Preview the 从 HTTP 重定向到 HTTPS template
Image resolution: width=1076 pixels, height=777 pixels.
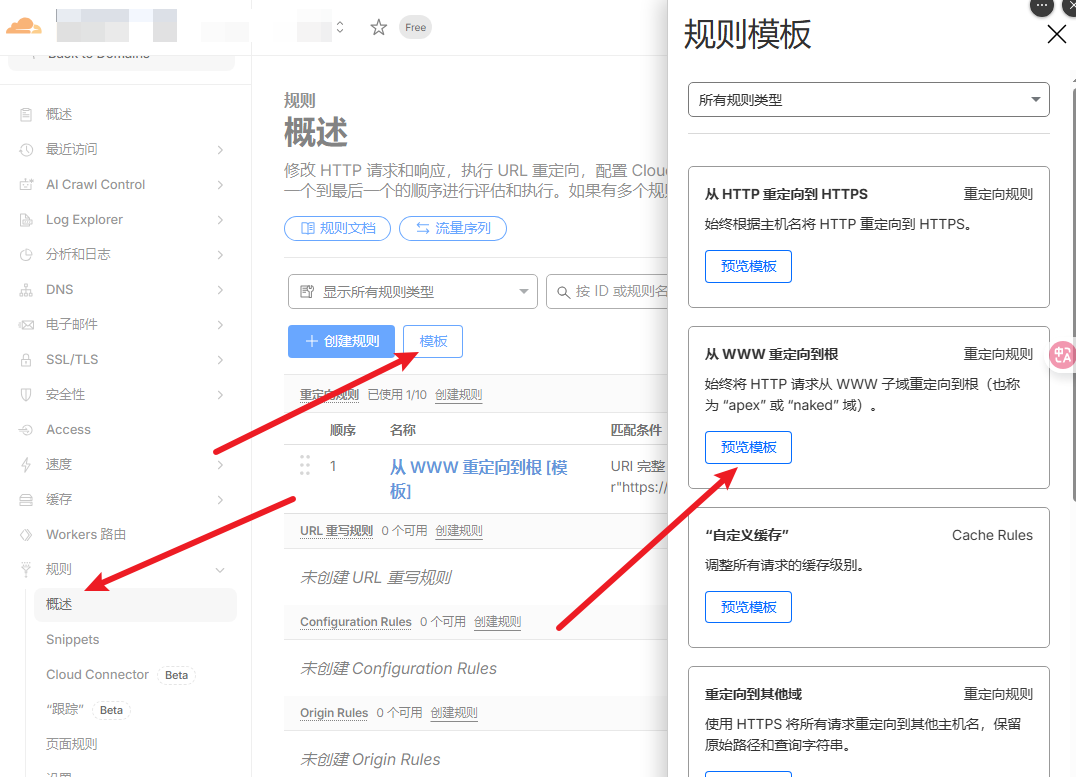tap(748, 267)
